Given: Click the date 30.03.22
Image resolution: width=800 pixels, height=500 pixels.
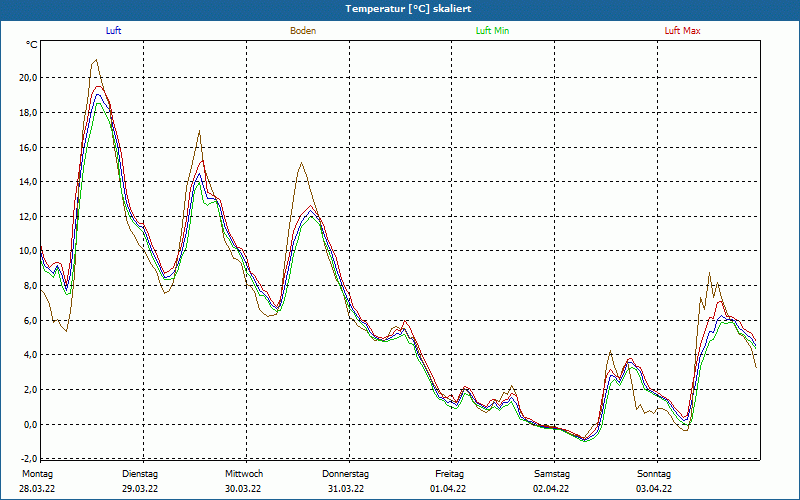Looking at the screenshot, I should [x=243, y=489].
